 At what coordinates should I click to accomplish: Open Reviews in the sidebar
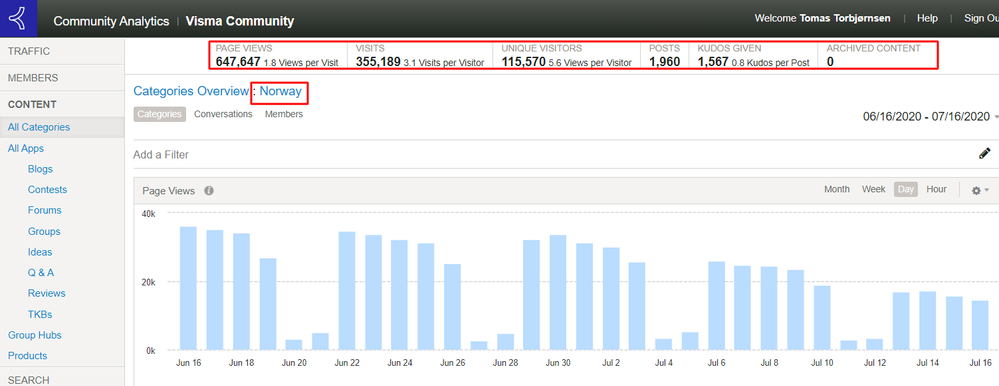click(47, 293)
